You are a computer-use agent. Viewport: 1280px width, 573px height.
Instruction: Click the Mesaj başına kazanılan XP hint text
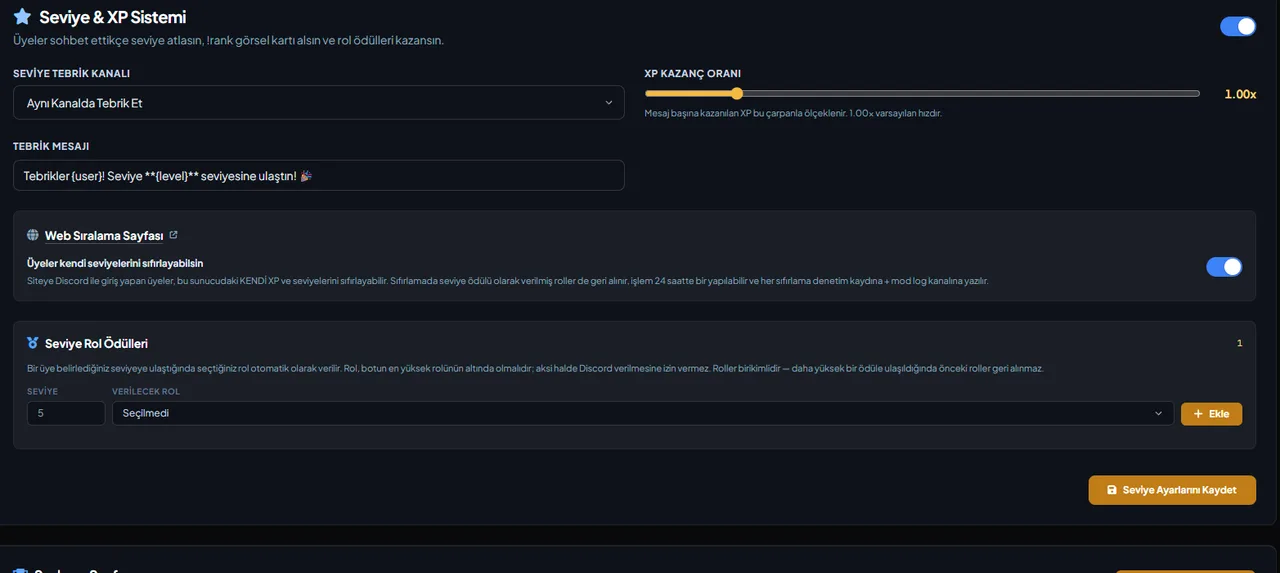[x=793, y=113]
